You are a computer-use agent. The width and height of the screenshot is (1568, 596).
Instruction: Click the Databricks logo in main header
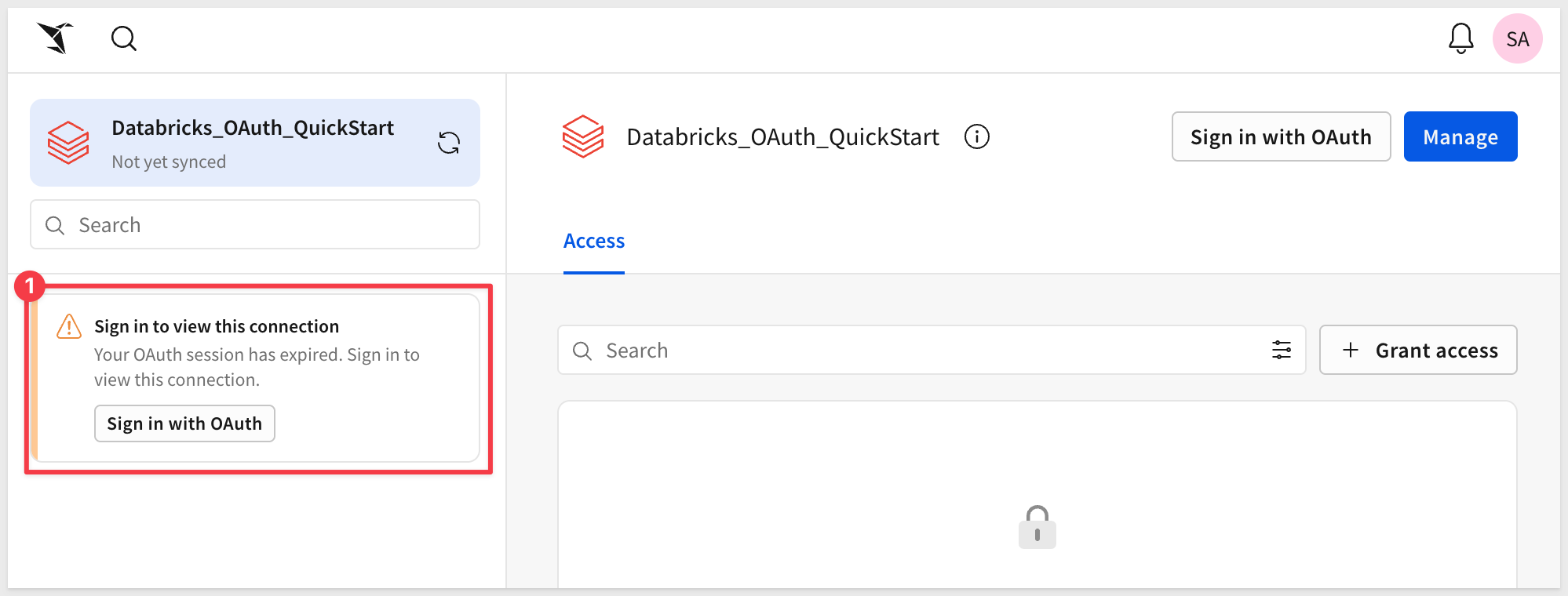click(x=583, y=136)
